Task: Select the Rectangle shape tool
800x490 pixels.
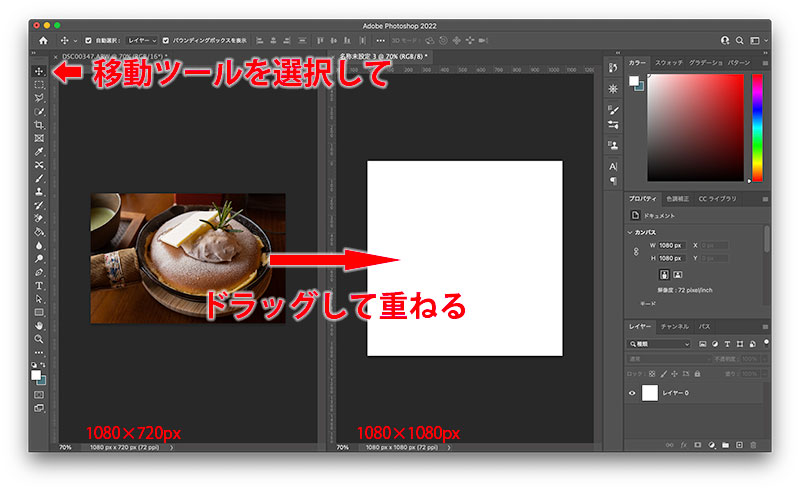Action: click(x=39, y=312)
